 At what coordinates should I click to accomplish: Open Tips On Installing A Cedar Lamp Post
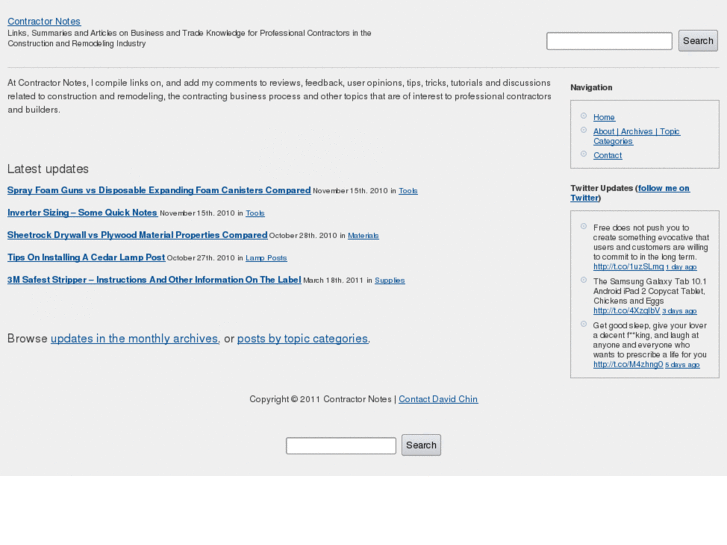[x=86, y=257]
